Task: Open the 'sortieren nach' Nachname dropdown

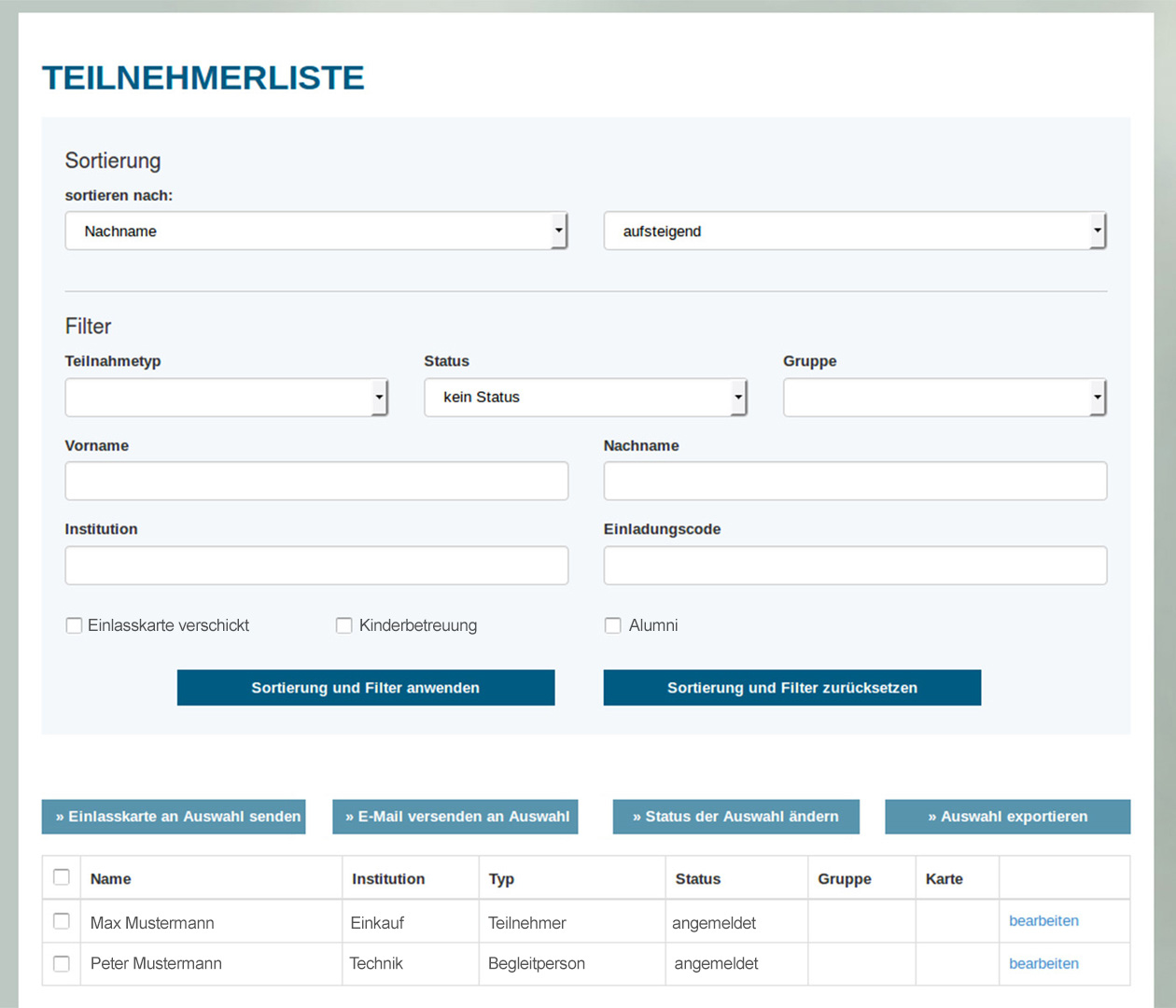Action: coord(316,231)
